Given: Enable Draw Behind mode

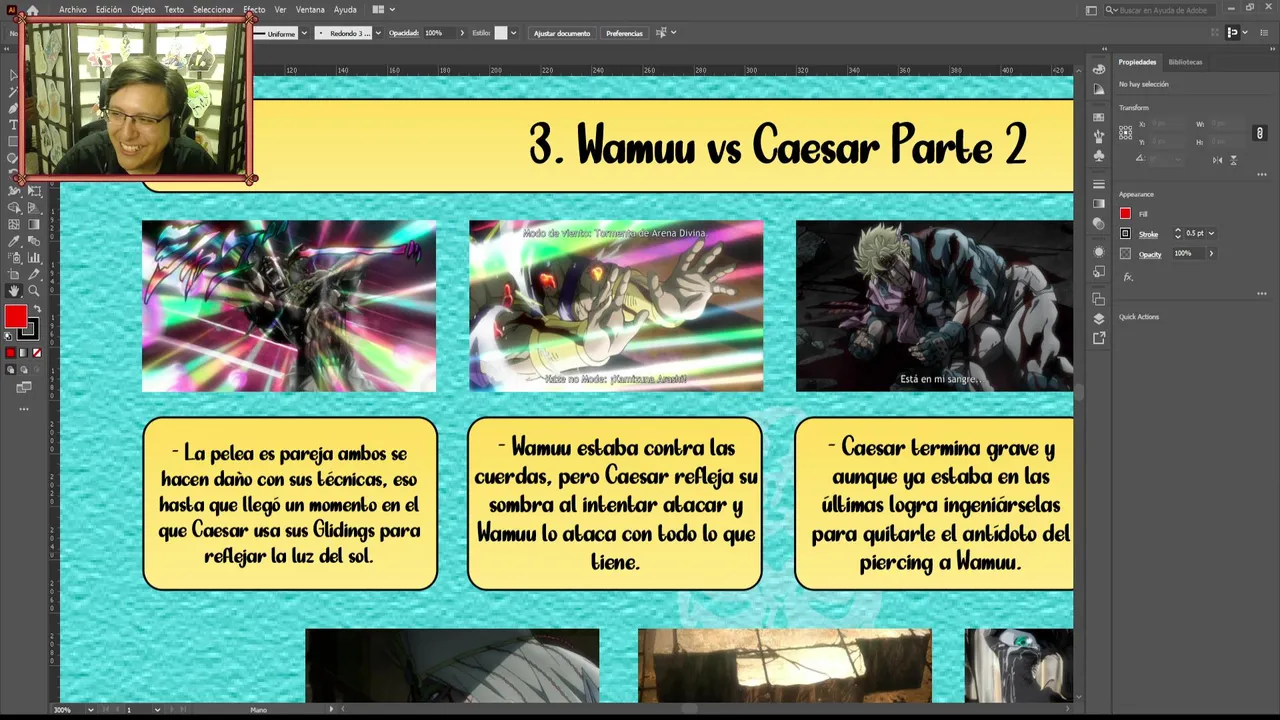Looking at the screenshot, I should (x=23, y=370).
